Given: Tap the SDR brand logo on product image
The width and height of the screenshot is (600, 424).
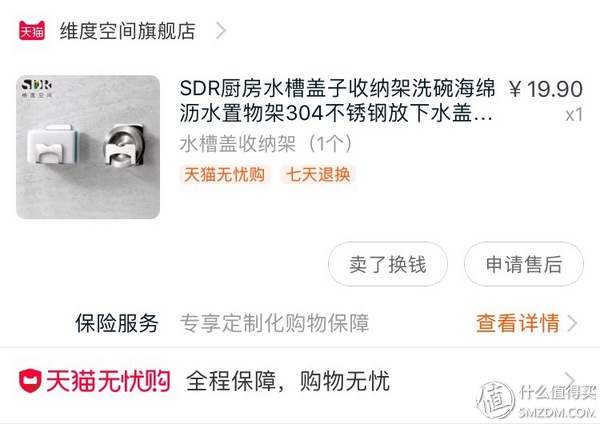Looking at the screenshot, I should [36, 88].
